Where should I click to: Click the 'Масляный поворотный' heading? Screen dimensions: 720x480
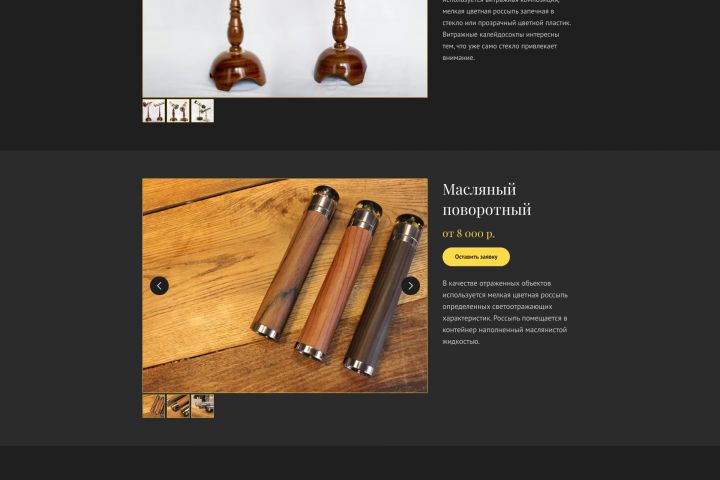[x=486, y=199]
